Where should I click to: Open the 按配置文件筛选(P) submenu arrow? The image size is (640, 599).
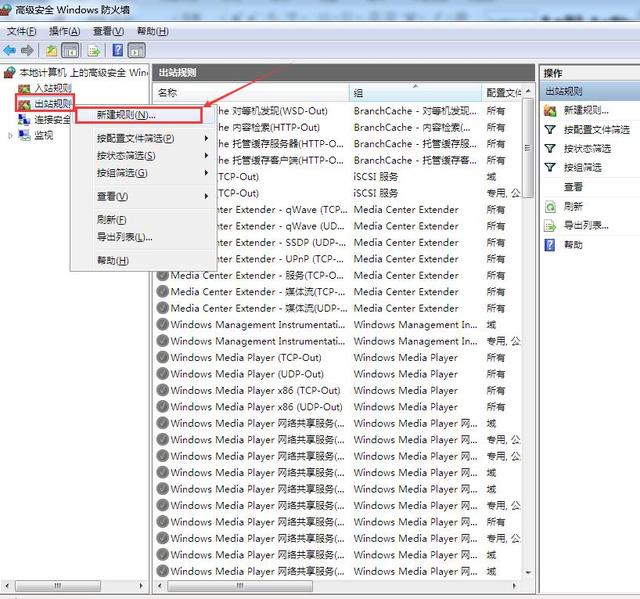(x=206, y=138)
